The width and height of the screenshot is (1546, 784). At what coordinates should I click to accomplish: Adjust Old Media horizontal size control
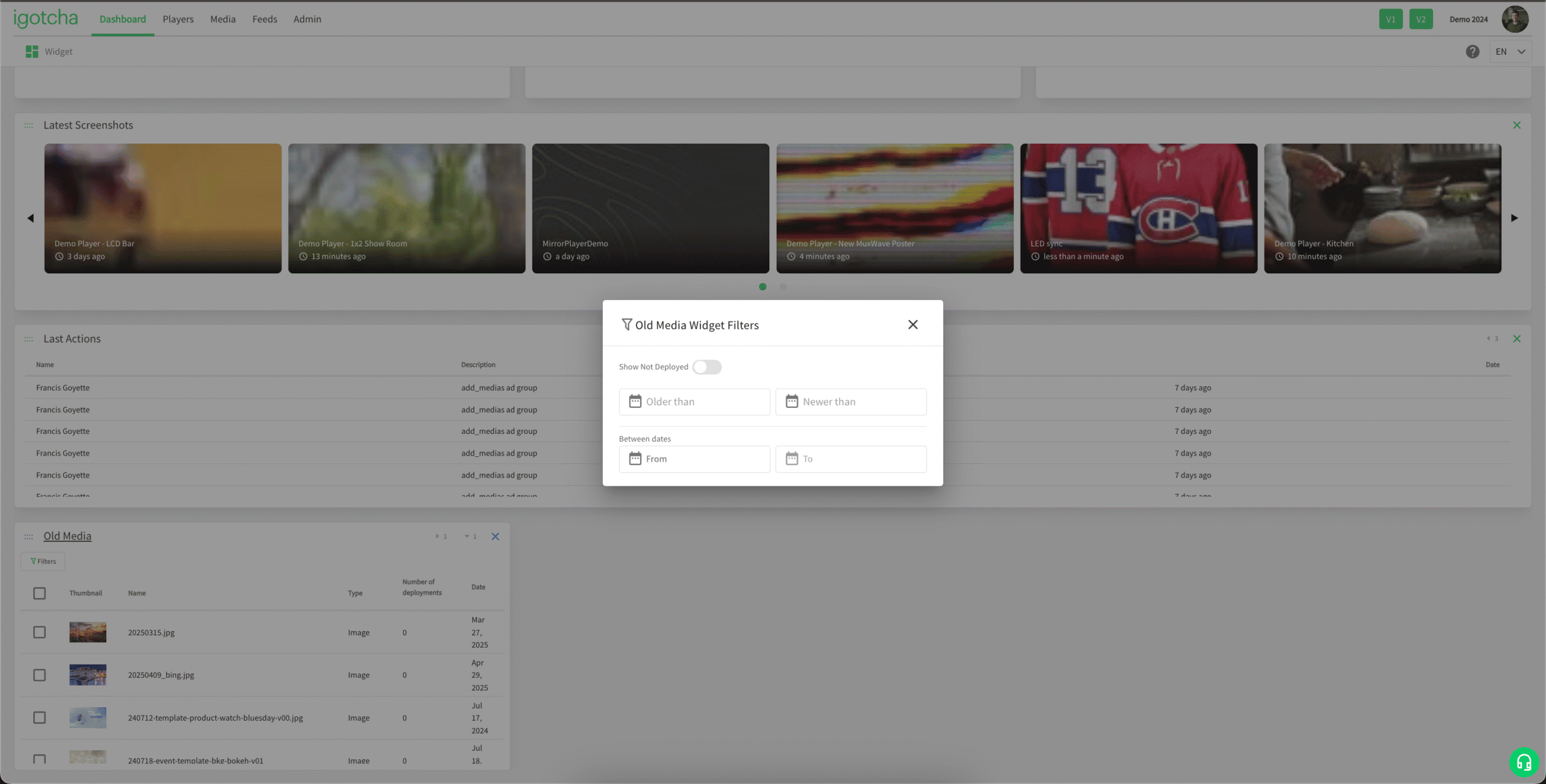pyautogui.click(x=441, y=537)
